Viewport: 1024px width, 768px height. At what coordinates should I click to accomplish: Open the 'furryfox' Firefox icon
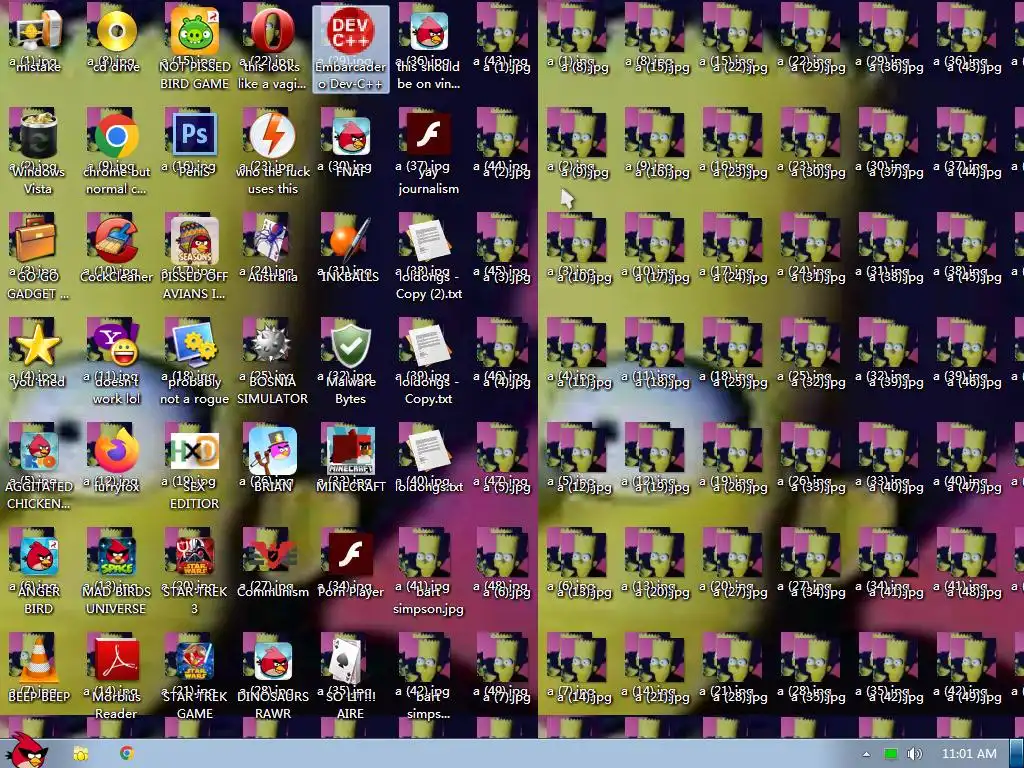(116, 451)
